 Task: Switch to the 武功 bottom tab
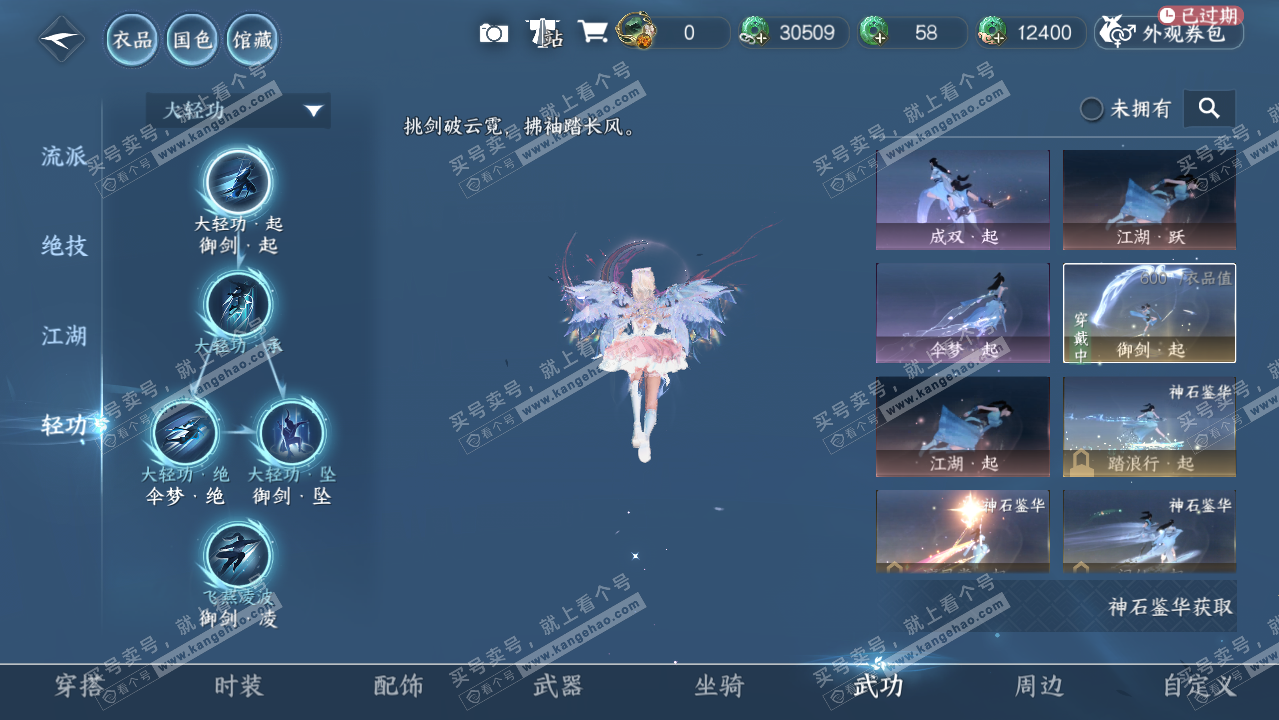tap(878, 686)
